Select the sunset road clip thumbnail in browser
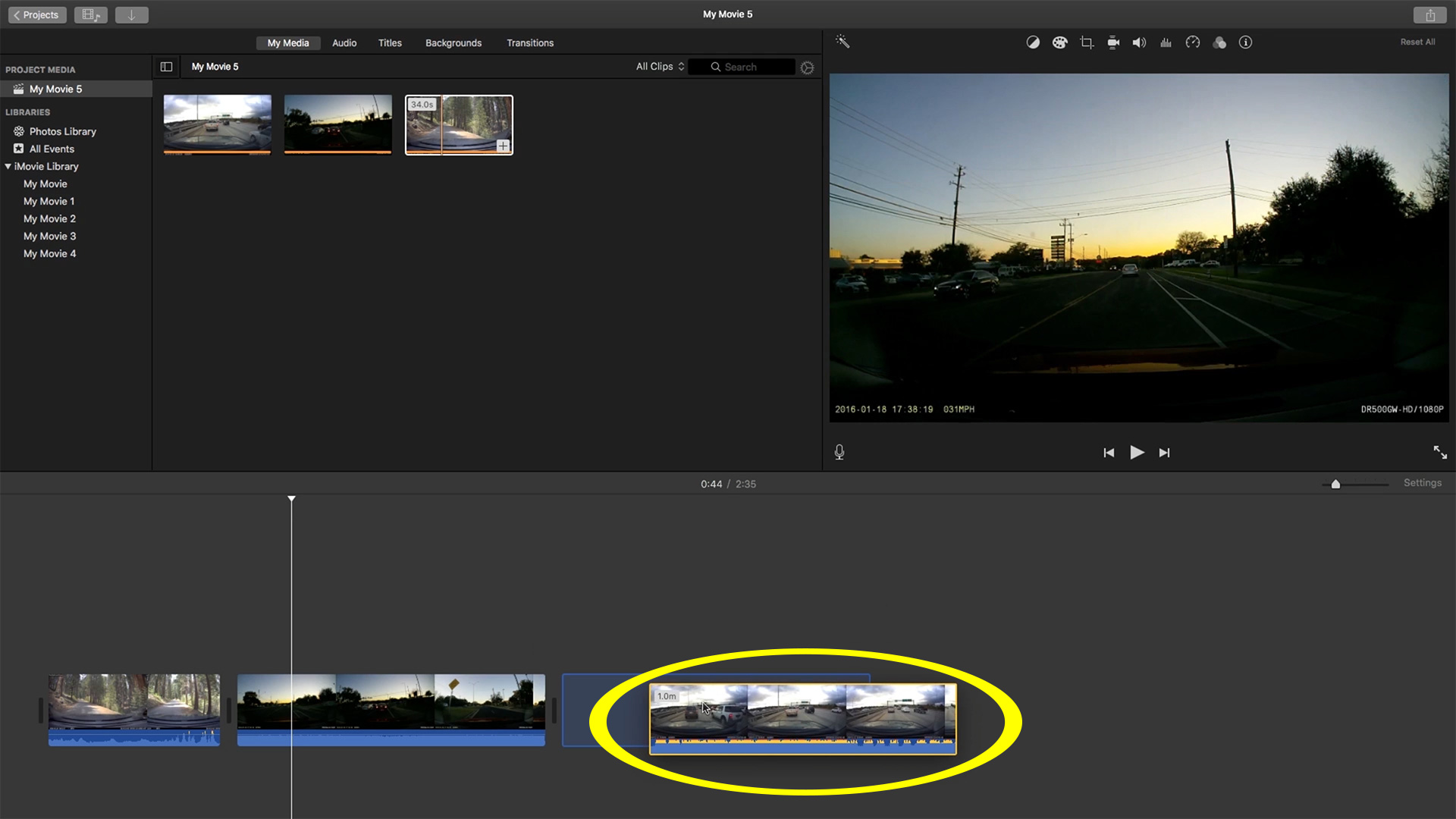The height and width of the screenshot is (819, 1456). (x=338, y=124)
